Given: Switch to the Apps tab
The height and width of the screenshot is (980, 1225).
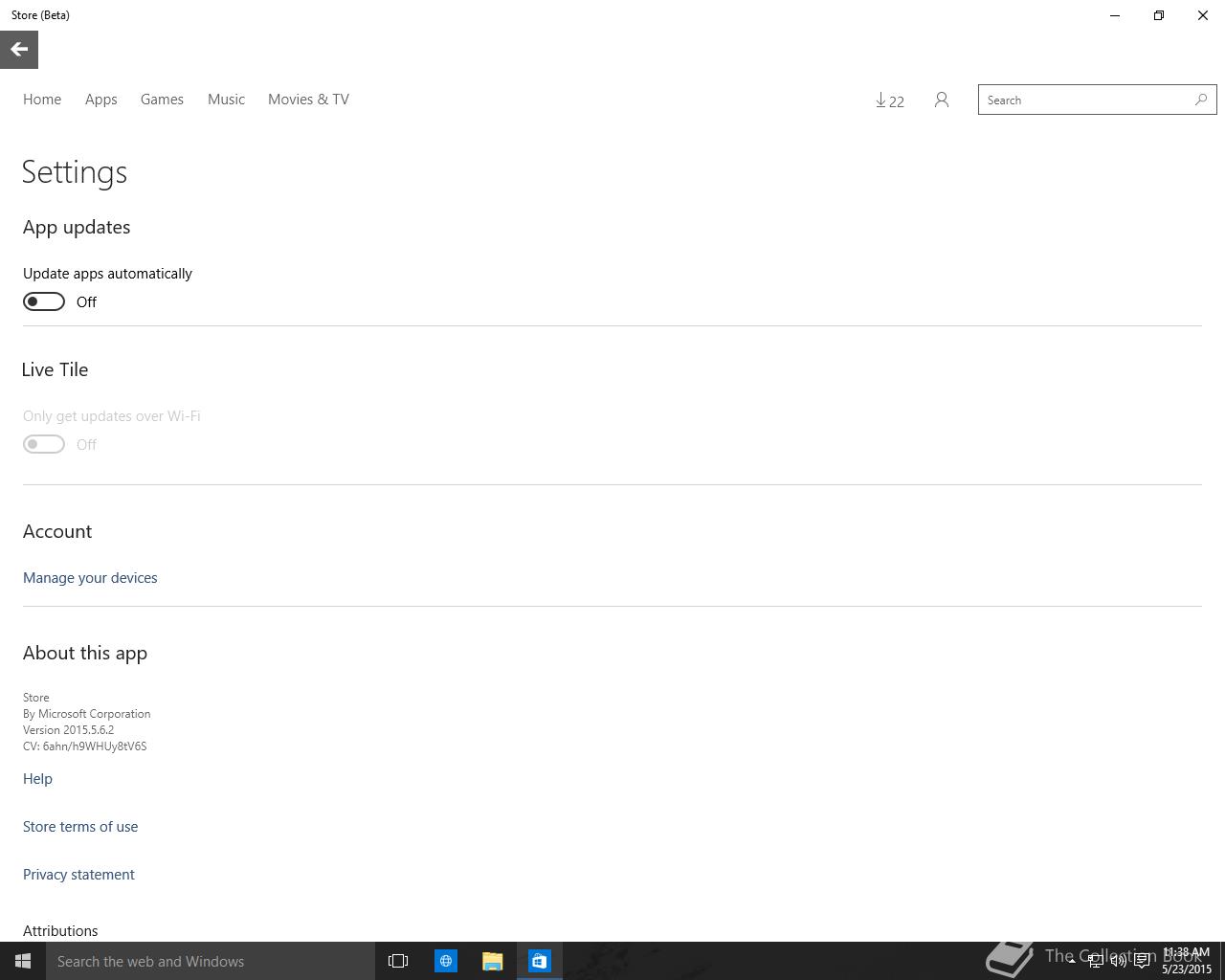Looking at the screenshot, I should point(101,100).
